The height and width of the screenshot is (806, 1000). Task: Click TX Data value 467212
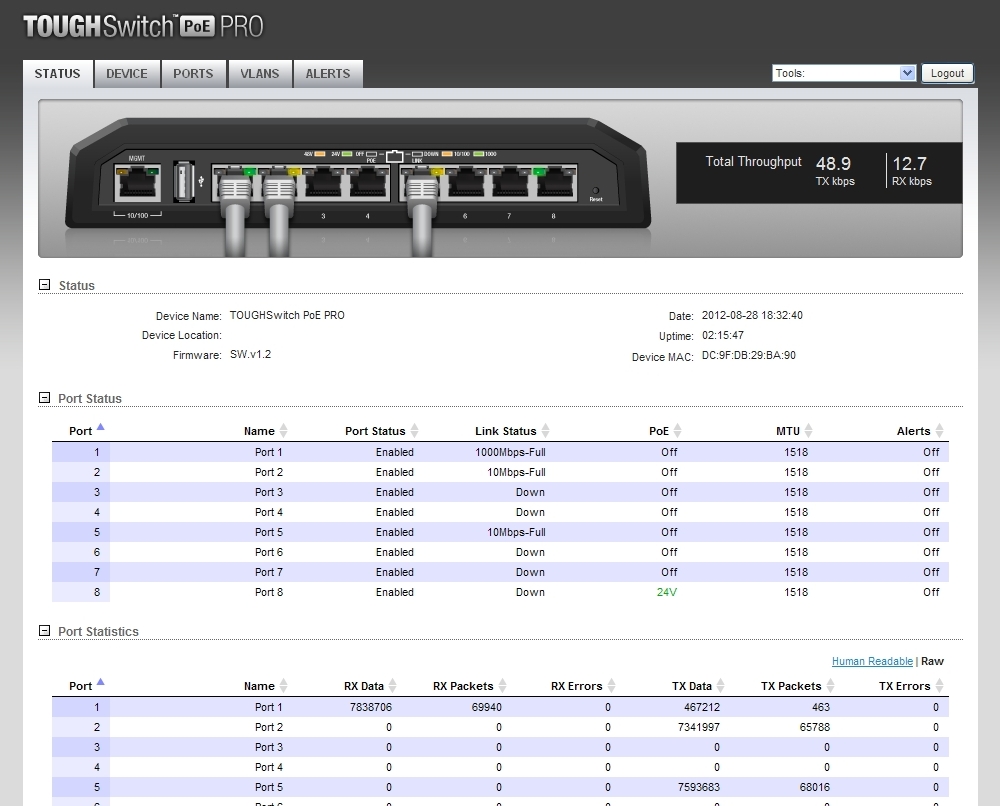[x=702, y=707]
